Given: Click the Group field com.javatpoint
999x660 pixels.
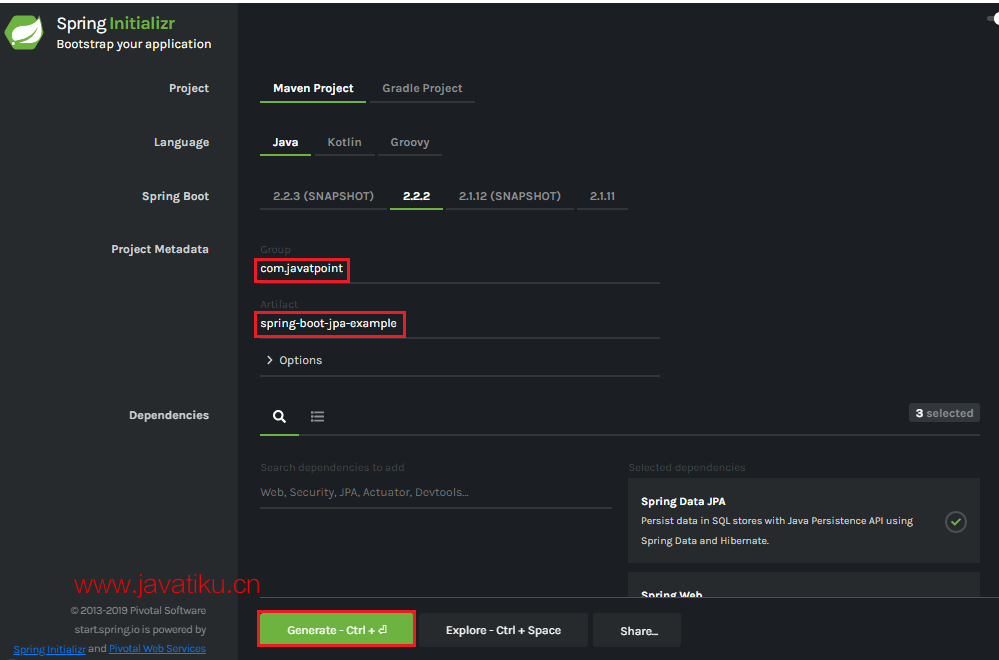Looking at the screenshot, I should [x=459, y=269].
